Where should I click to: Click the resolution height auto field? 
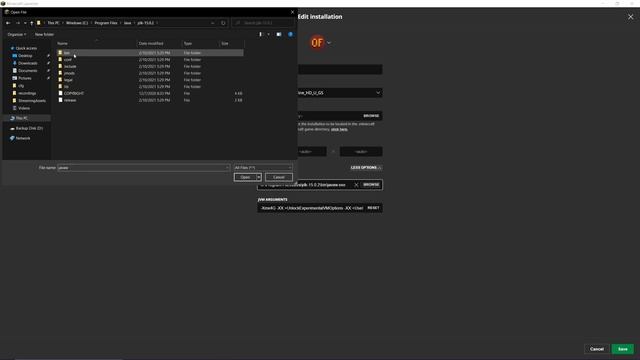(361, 152)
